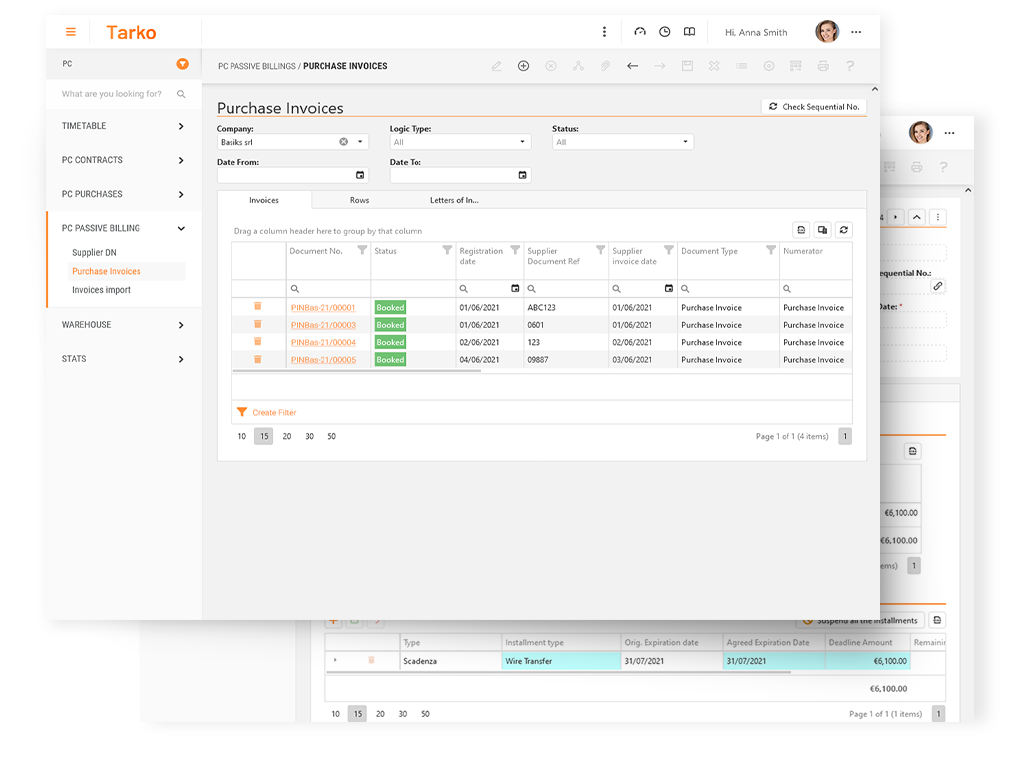
Task: Delete invoice PINBas-21/00003 with trash icon
Action: (x=257, y=324)
